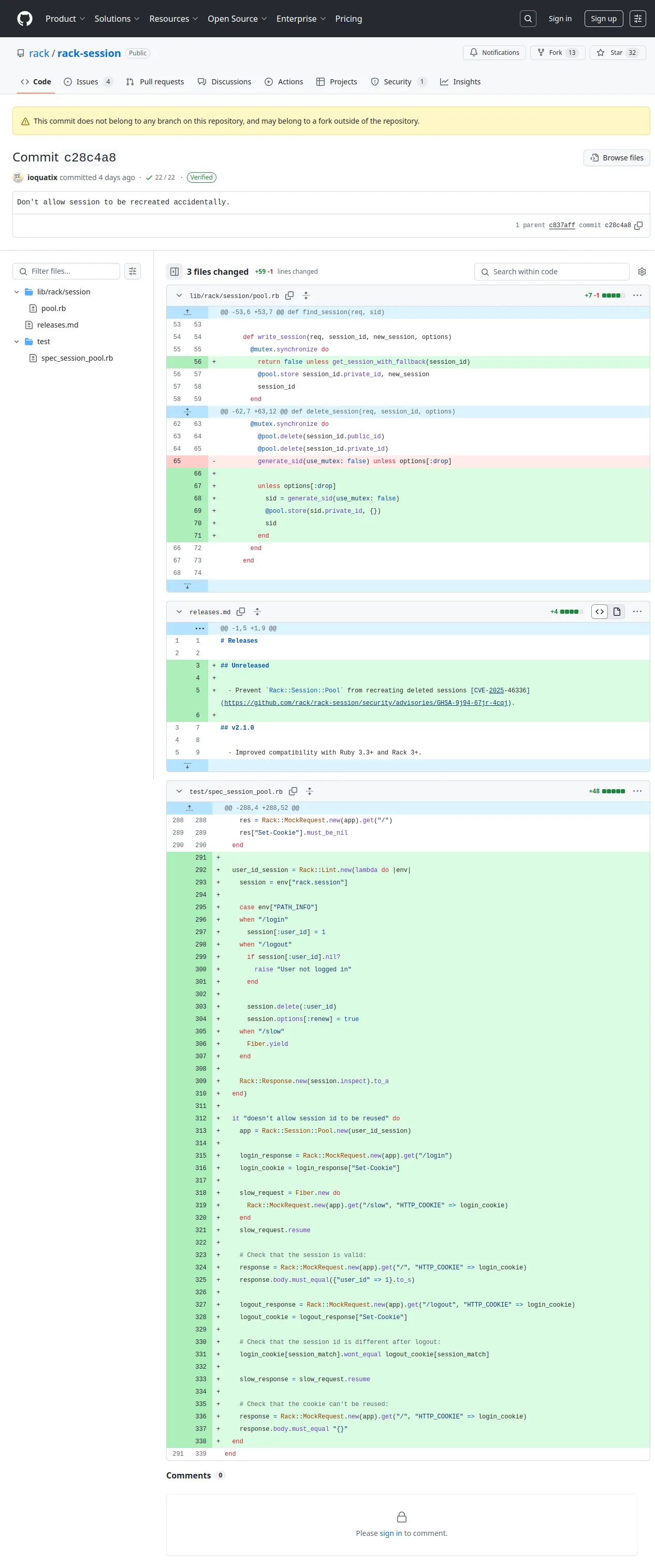Screen dimensions: 655x1568
Task: Toggle the file tree sidebar icon
Action: coord(174,272)
